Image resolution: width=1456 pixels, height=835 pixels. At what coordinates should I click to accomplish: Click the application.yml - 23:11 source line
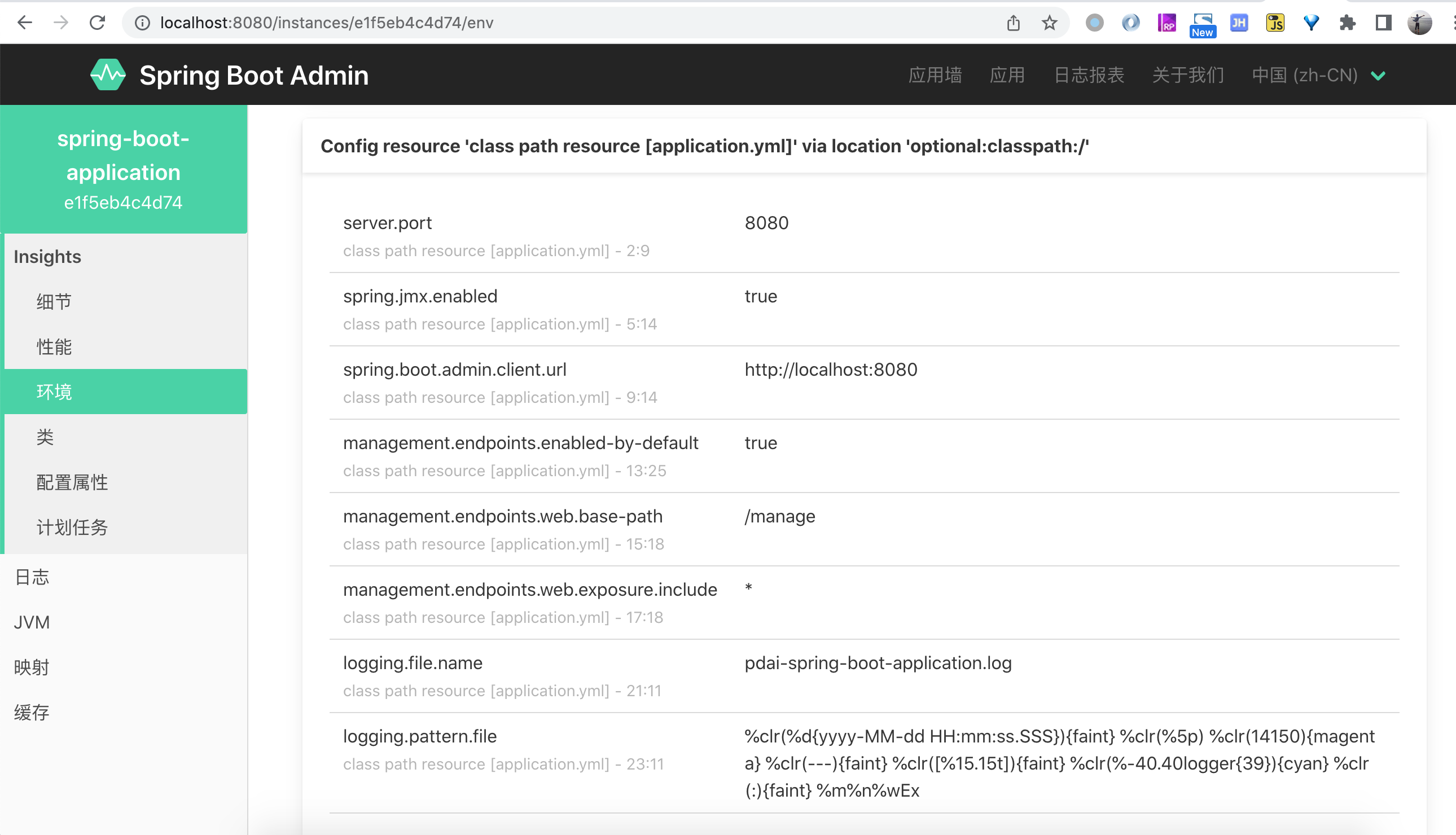tap(503, 764)
